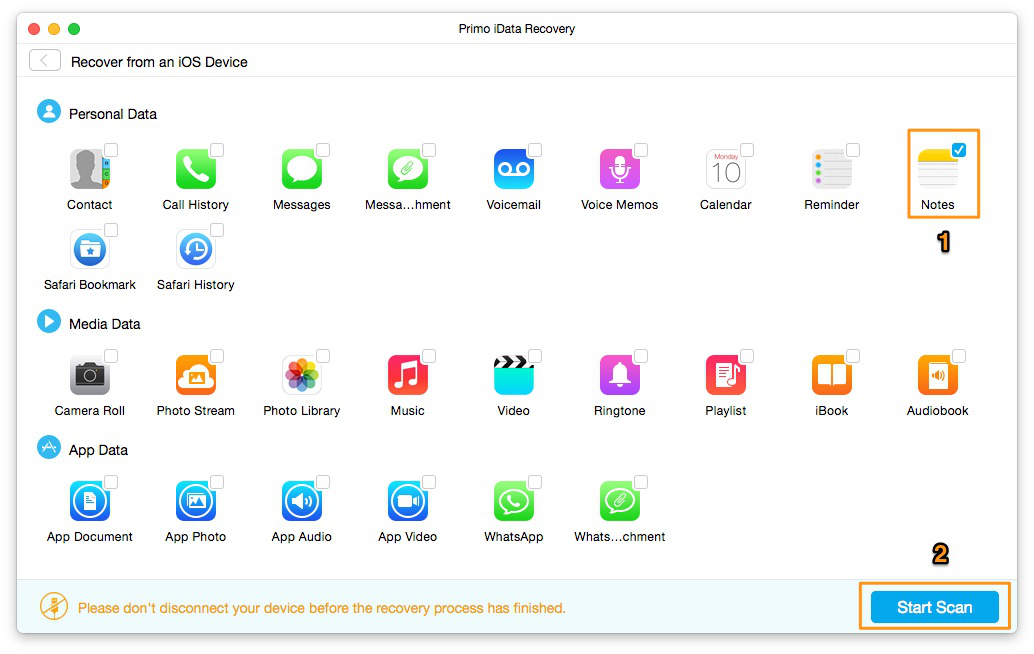Image resolution: width=1034 pixels, height=654 pixels.
Task: Select the App Document icon
Action: 90,501
